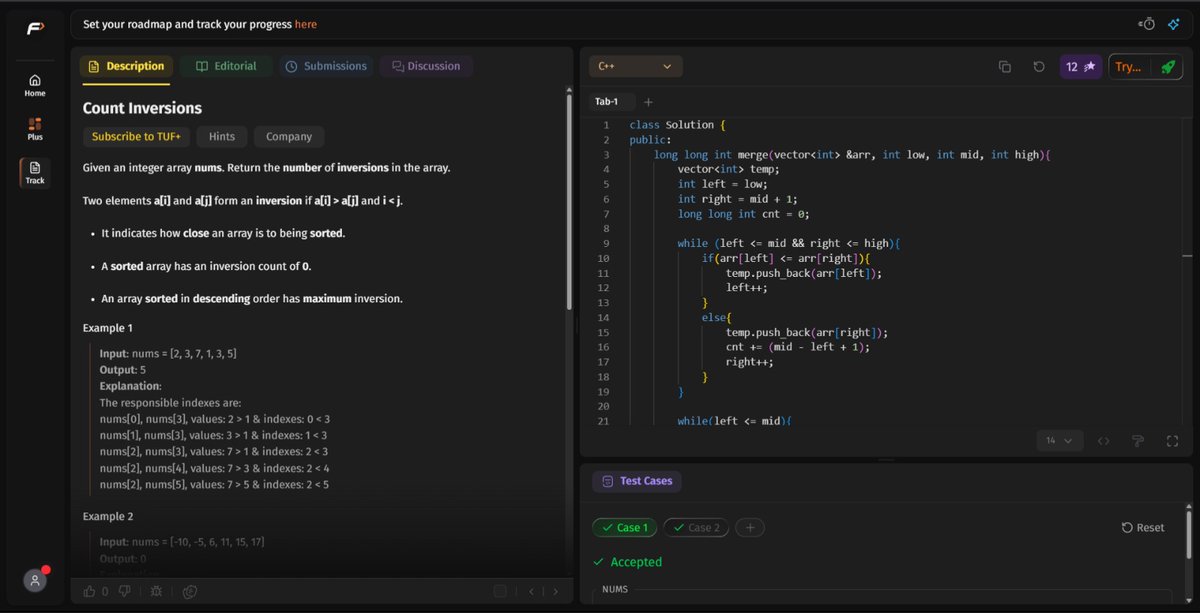Screen dimensions: 1200x613
Task: Follow the 'here' roadmap link
Action: click(306, 24)
